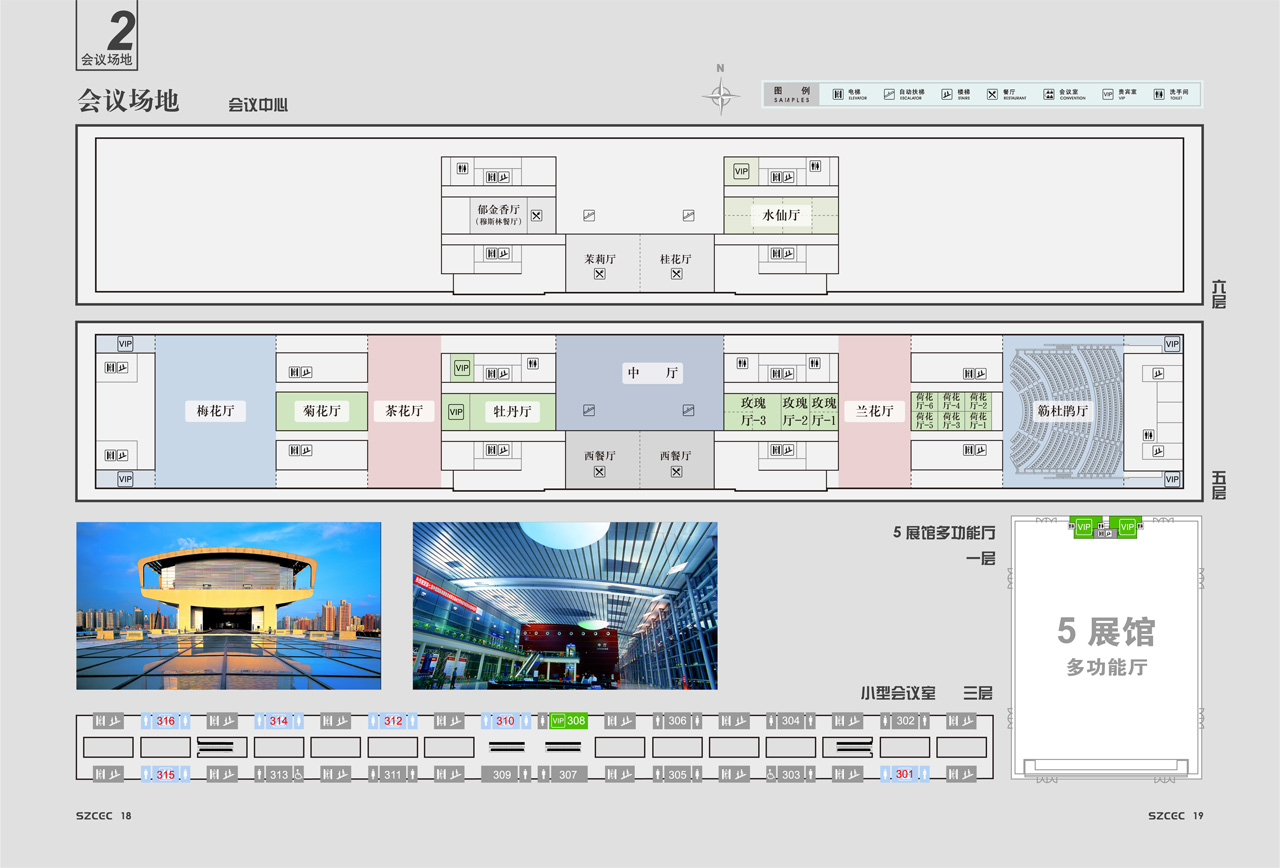This screenshot has width=1280, height=868.
Task: Click the VIP icon above 水仙厅
Action: [x=741, y=172]
